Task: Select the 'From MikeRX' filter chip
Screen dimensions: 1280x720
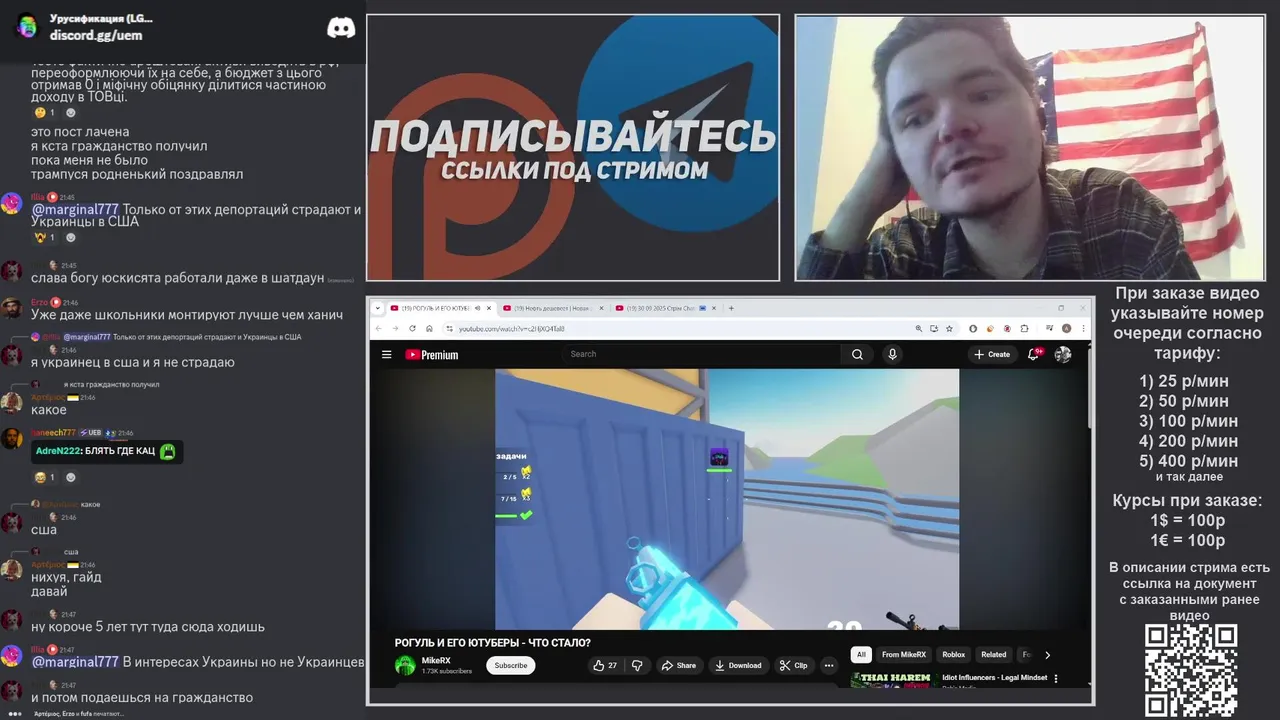Action: point(904,655)
